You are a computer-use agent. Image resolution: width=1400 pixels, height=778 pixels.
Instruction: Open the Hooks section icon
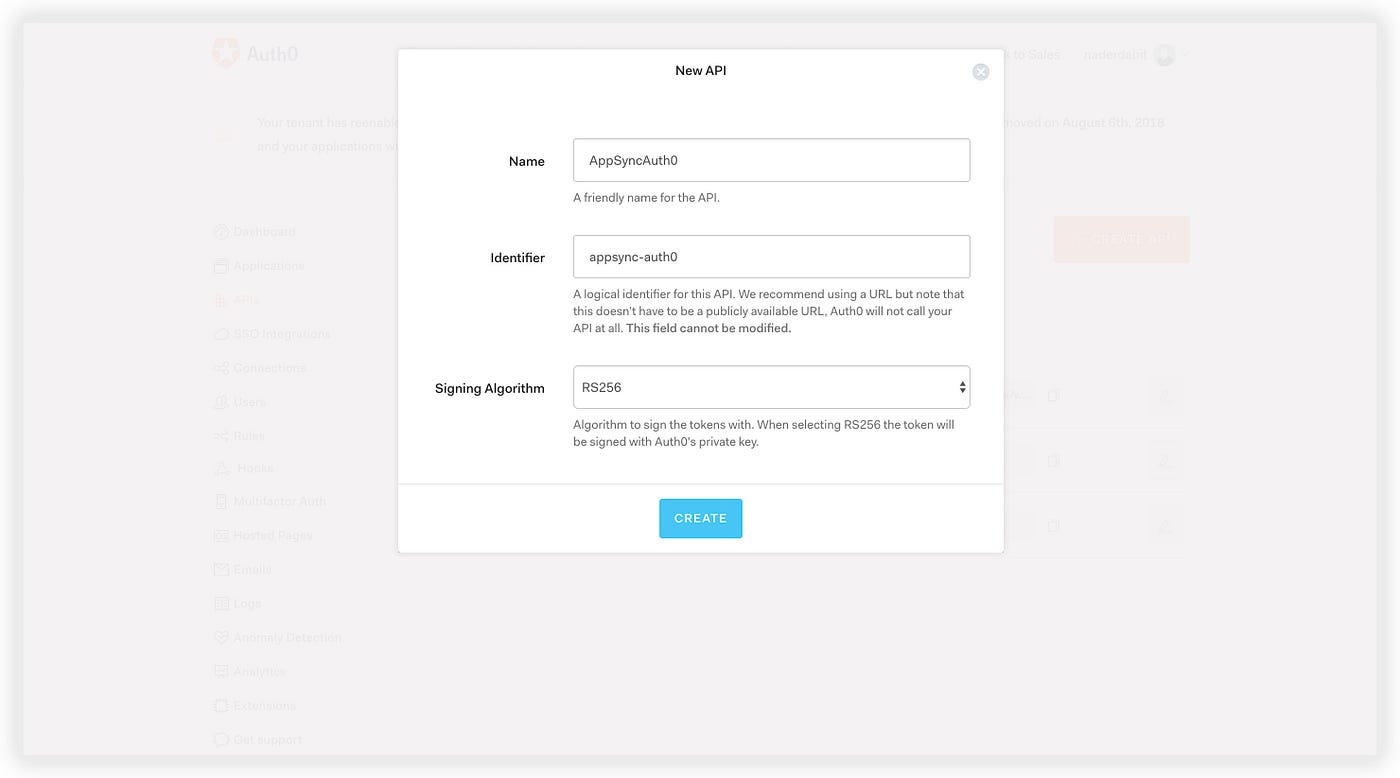tap(221, 467)
